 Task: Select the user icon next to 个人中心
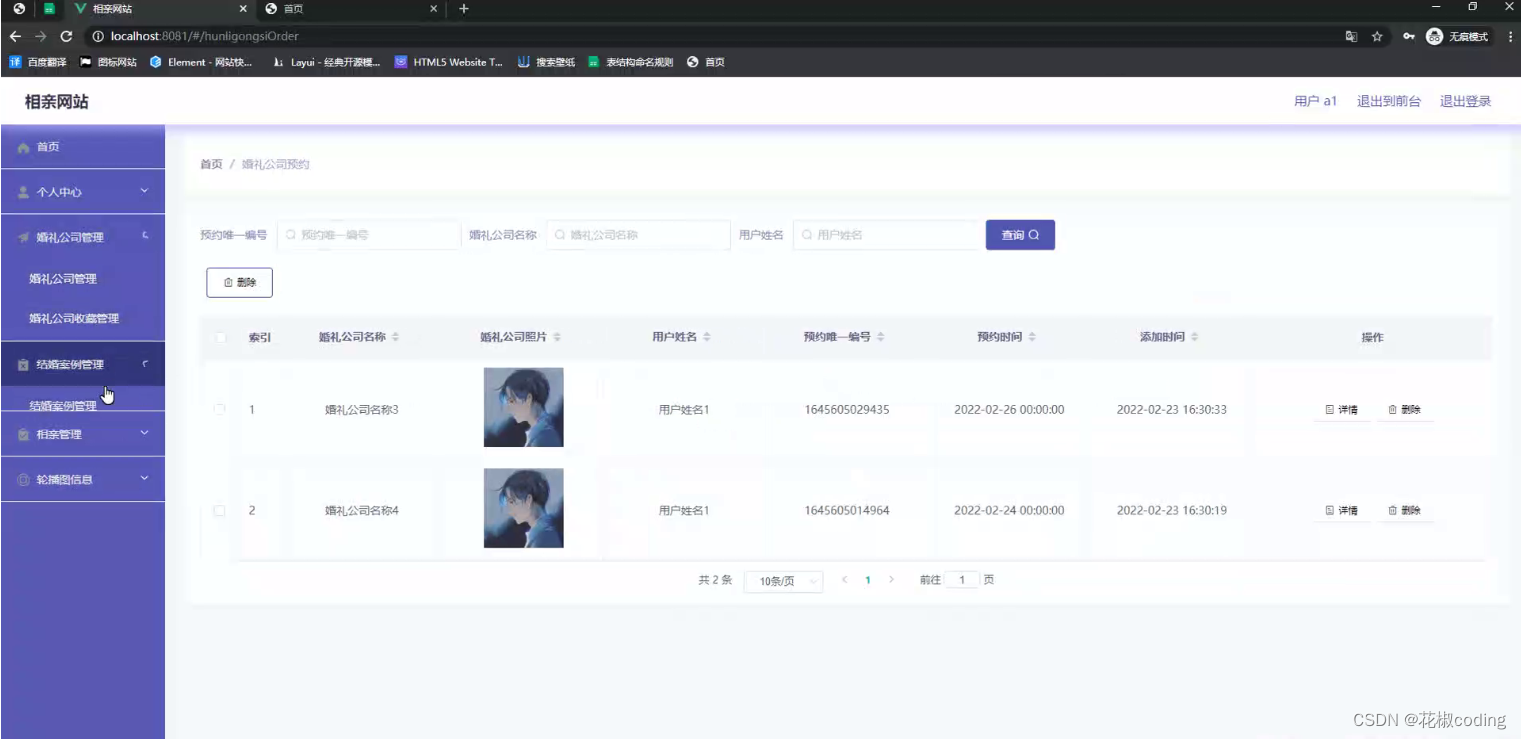[22, 191]
